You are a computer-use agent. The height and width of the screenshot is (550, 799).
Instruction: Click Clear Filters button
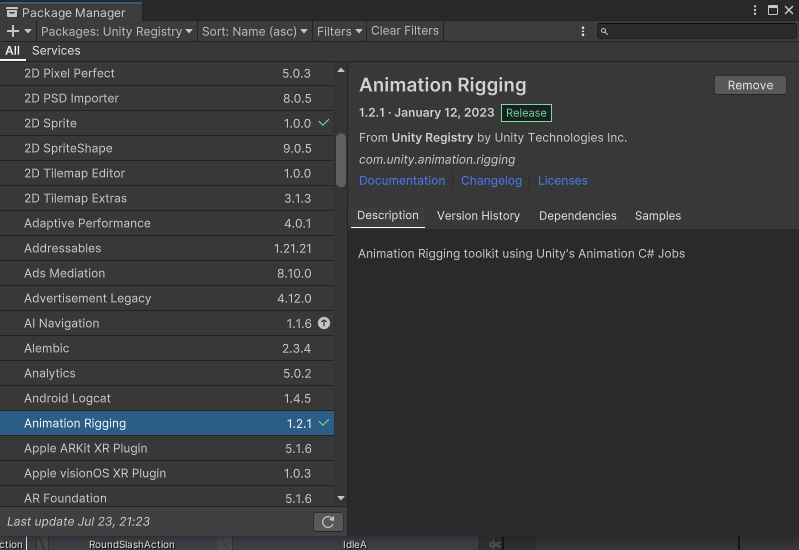click(x=405, y=31)
